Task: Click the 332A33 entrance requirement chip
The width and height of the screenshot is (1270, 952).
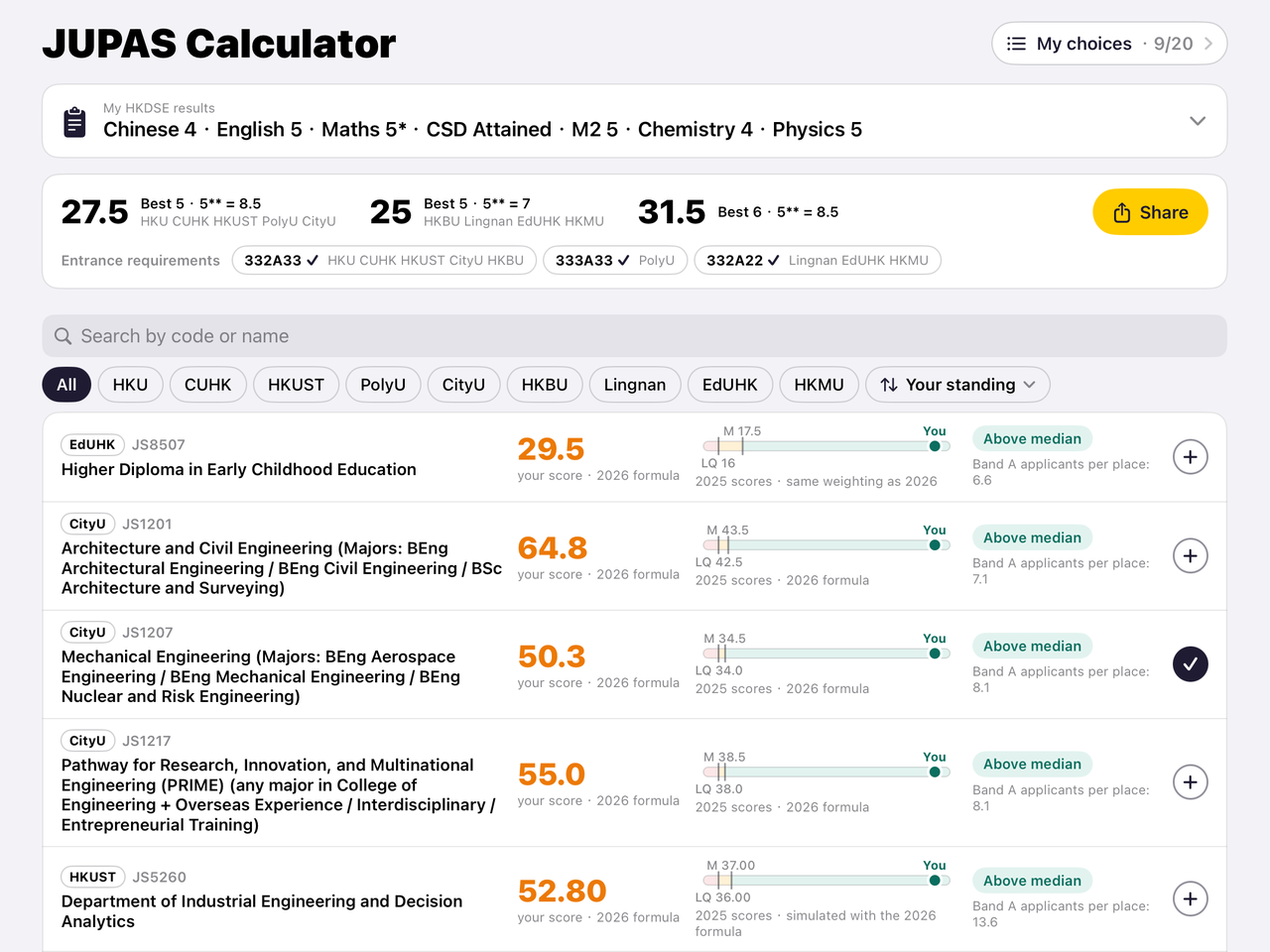Action: click(384, 261)
